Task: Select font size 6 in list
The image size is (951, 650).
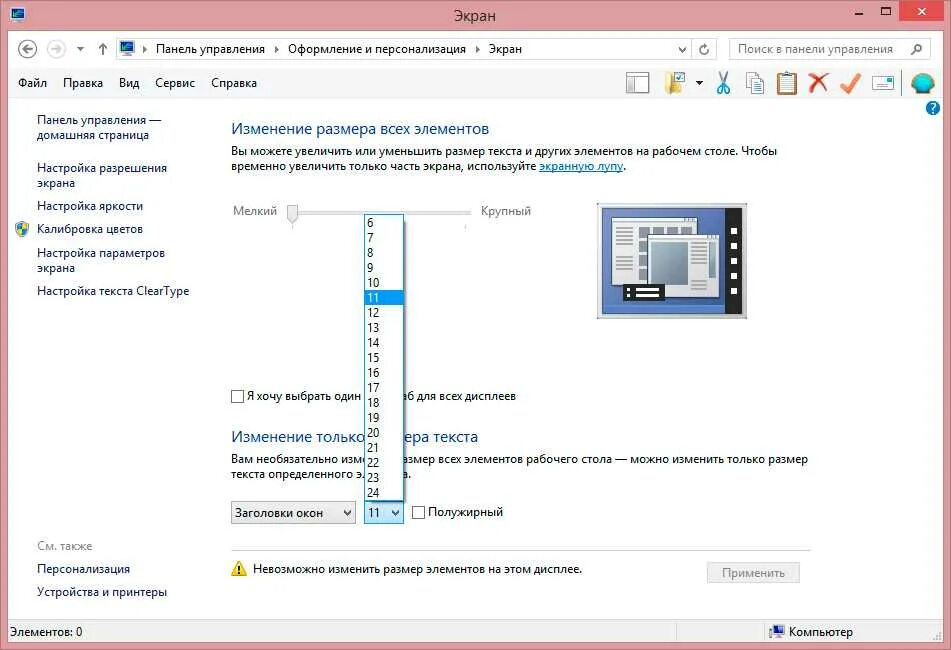Action: (384, 223)
